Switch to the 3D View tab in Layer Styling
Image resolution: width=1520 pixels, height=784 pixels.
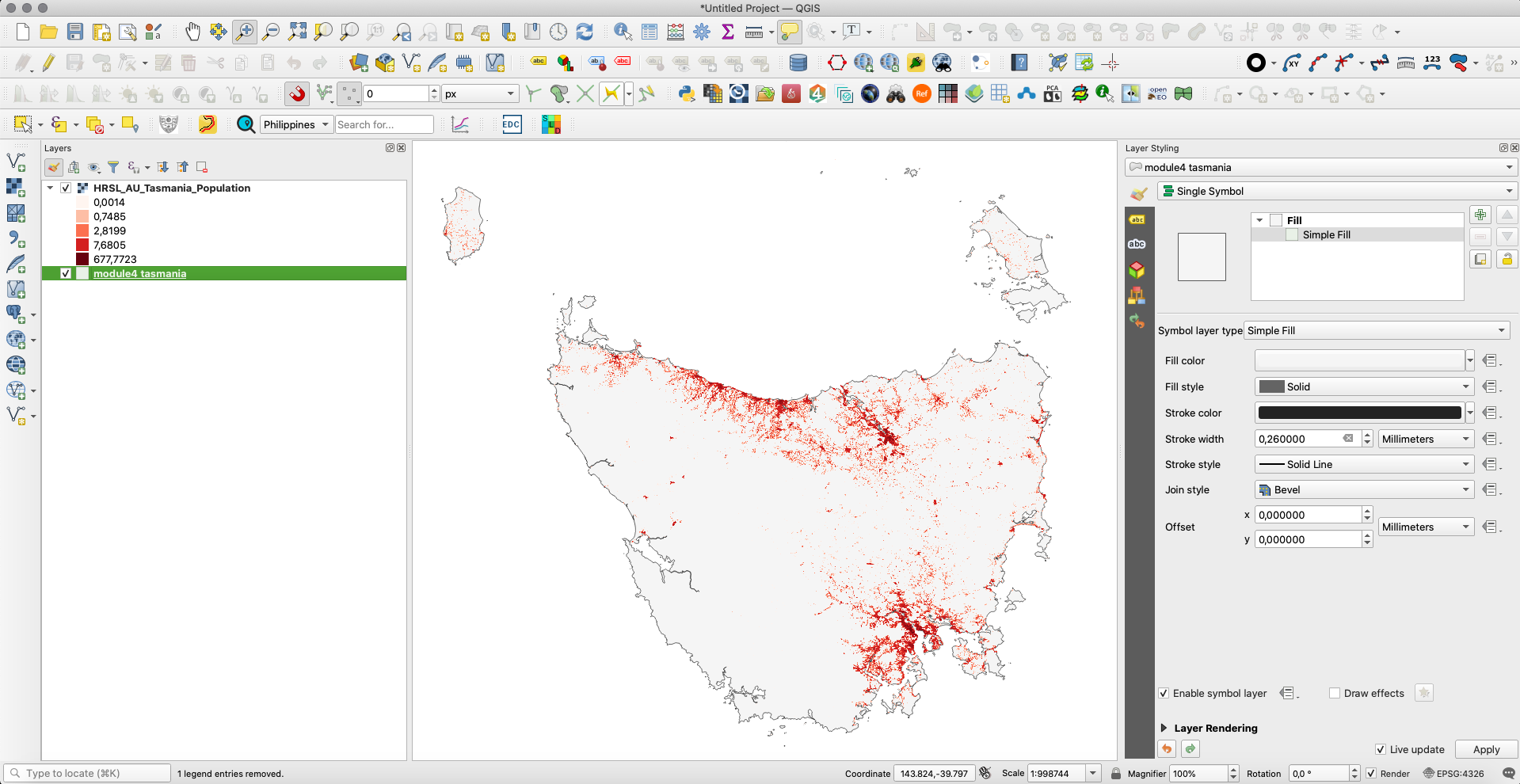click(x=1137, y=270)
